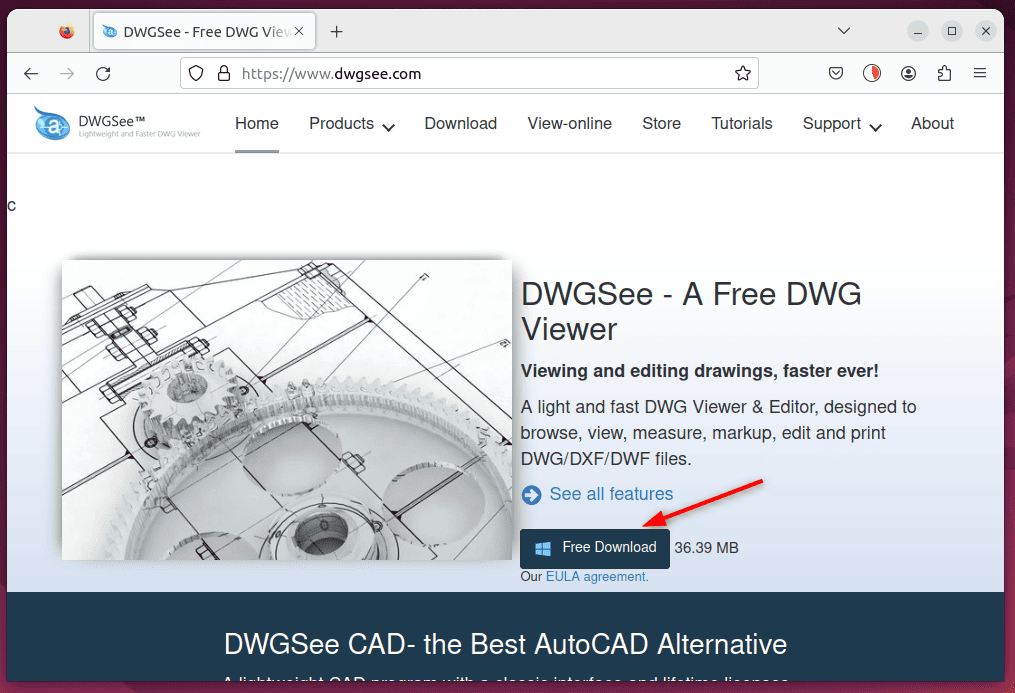The image size is (1015, 693).
Task: Close the DWGSee tab
Action: click(x=299, y=31)
